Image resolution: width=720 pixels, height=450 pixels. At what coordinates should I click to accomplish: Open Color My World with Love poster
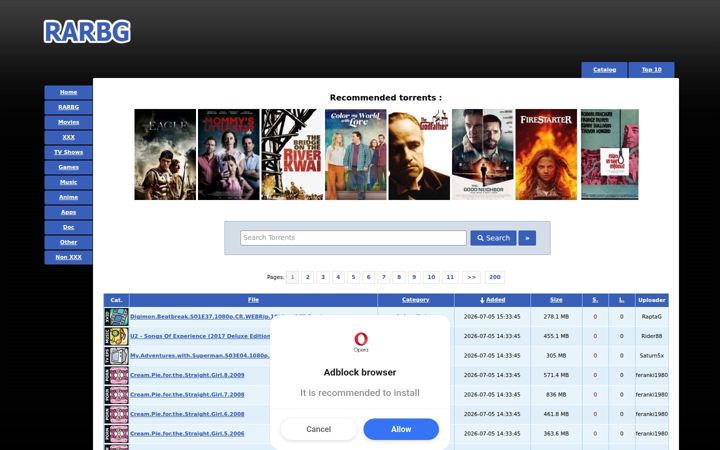(356, 154)
